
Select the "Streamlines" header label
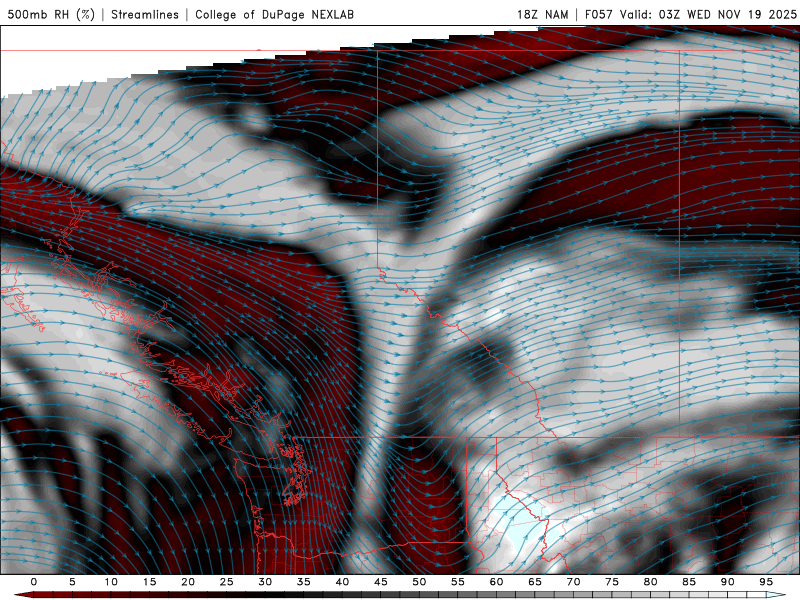(x=145, y=14)
